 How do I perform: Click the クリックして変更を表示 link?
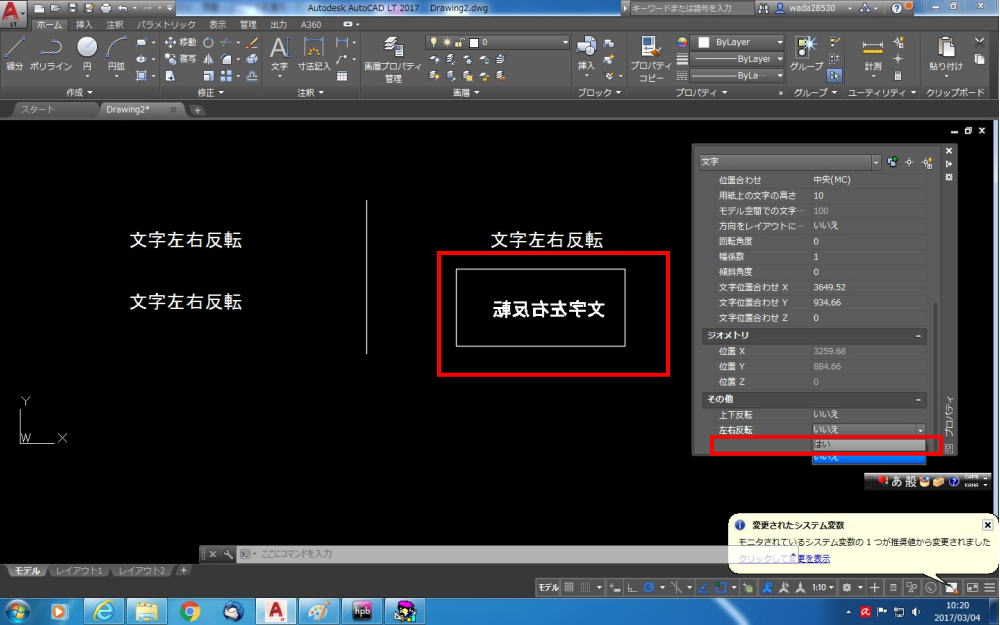point(784,559)
